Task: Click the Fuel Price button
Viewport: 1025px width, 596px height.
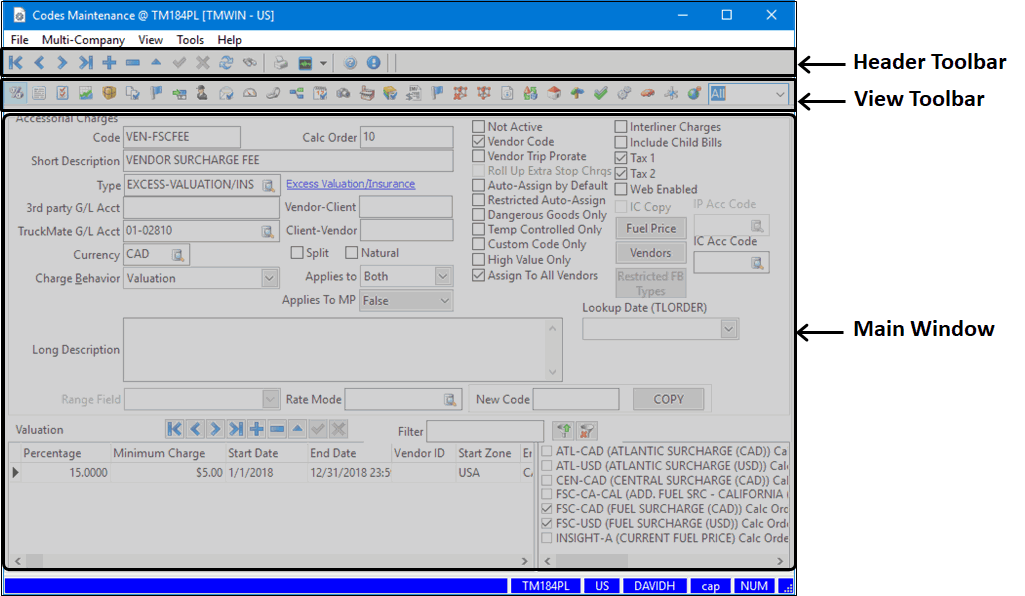Action: point(651,228)
